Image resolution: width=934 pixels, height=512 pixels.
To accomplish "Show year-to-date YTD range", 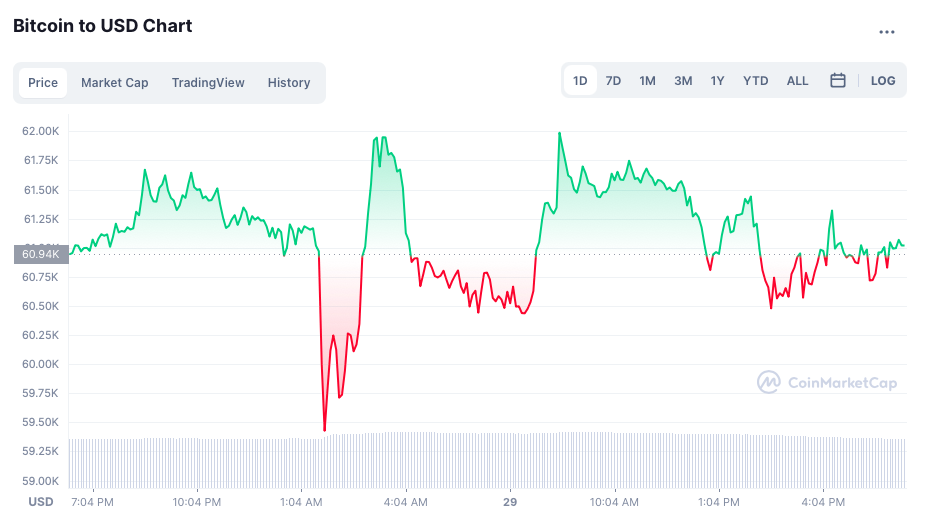I will [756, 81].
